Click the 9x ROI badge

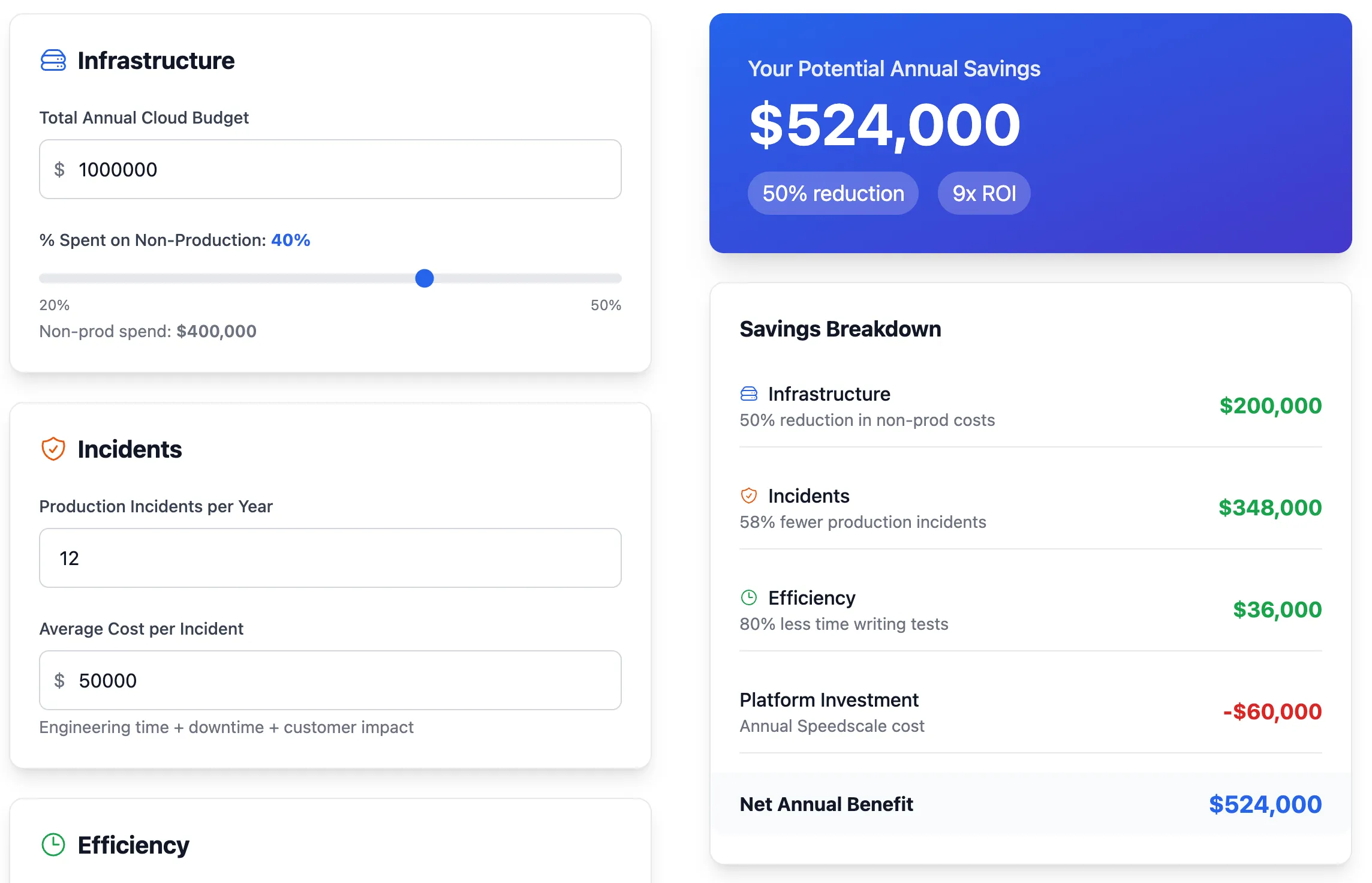coord(983,194)
